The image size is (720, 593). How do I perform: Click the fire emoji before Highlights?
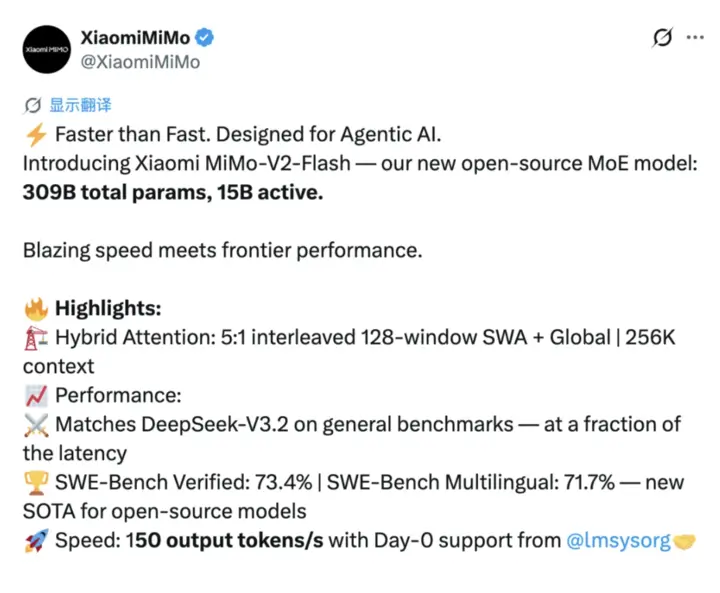click(35, 309)
